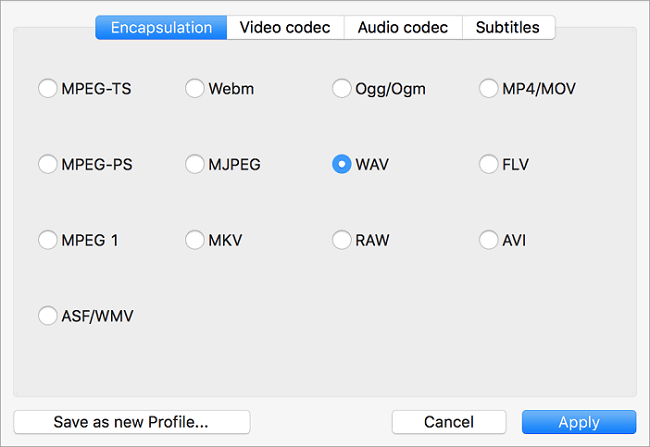
Task: Click the selected WAV radio button
Action: (341, 164)
